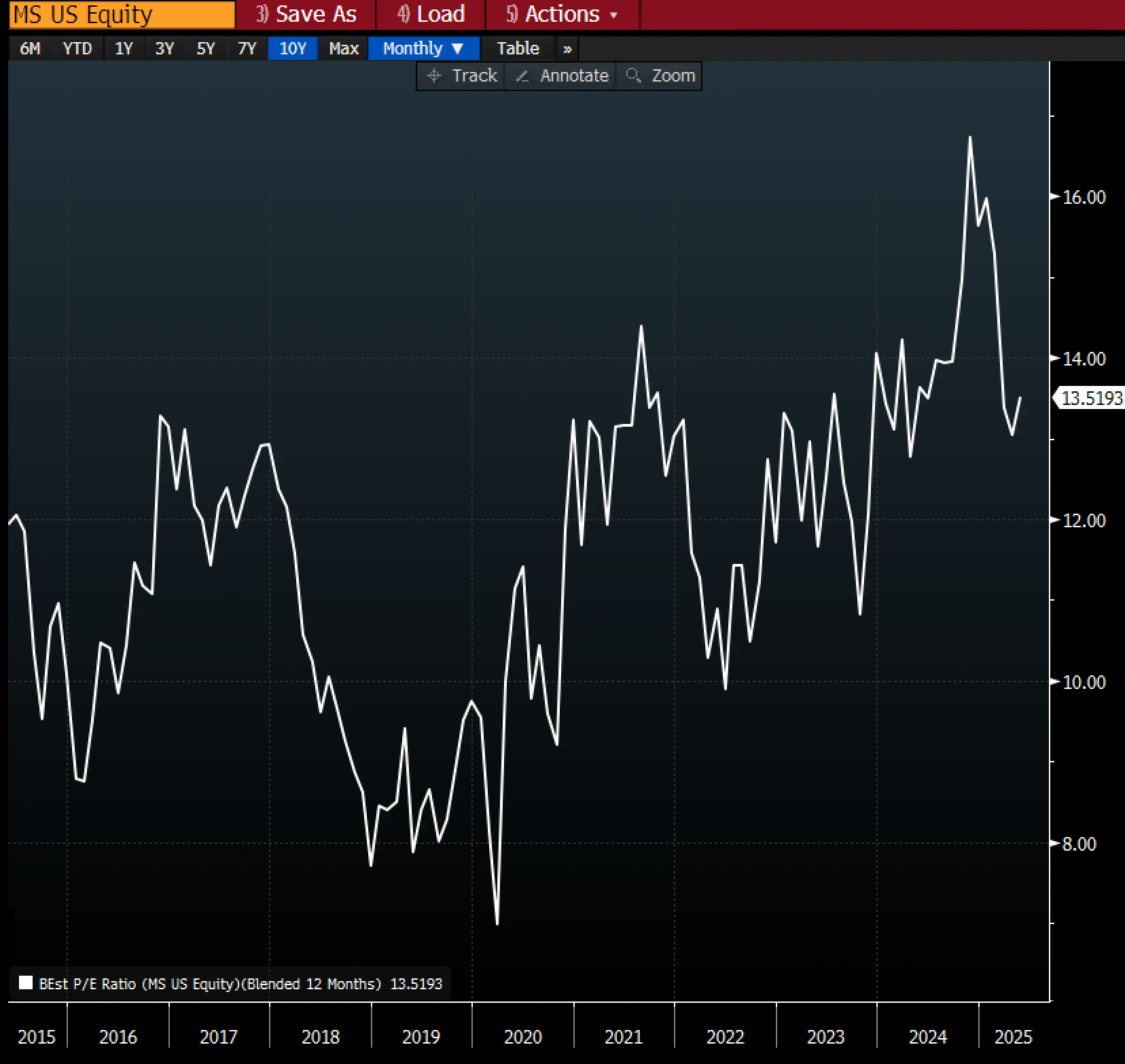Image resolution: width=1125 pixels, height=1064 pixels.
Task: Open the Monthly periodicity dropdown
Action: click(424, 48)
